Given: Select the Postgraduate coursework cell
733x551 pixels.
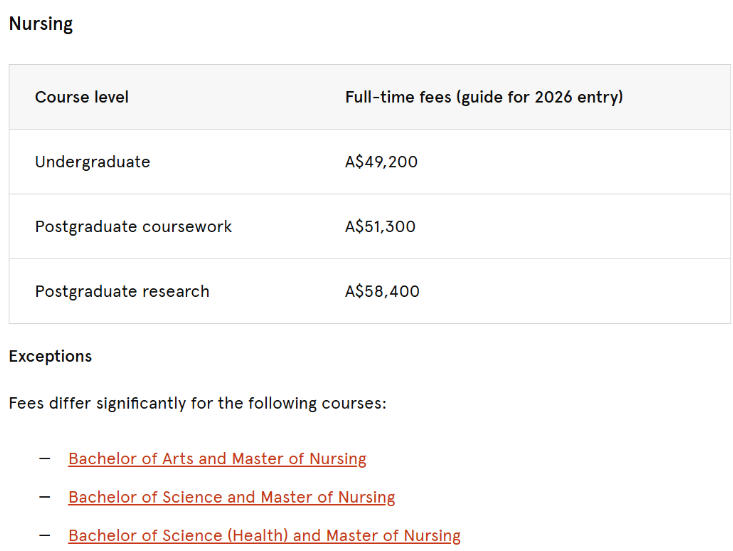Looking at the screenshot, I should 133,227.
